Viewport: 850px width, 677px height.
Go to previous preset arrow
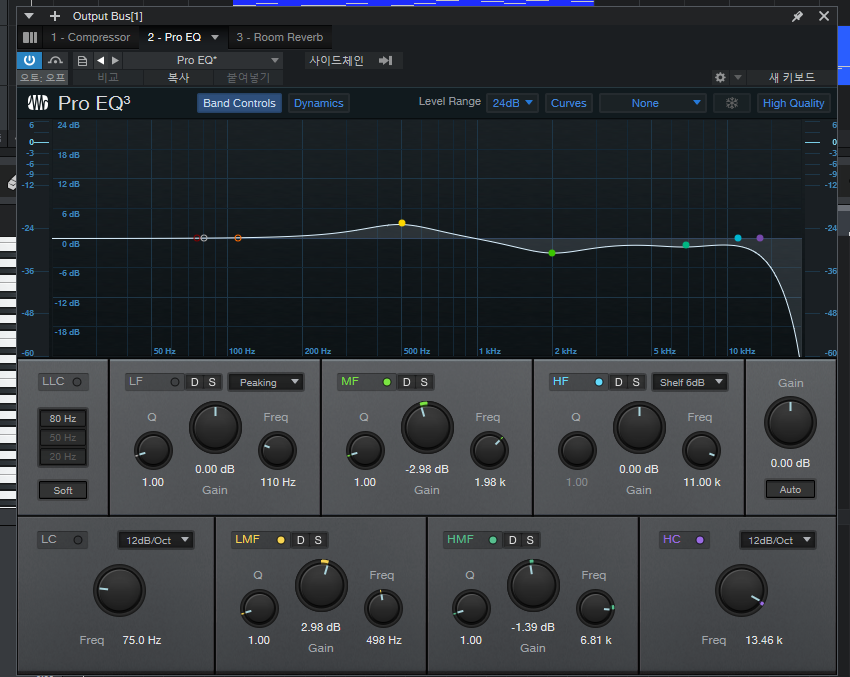[100, 61]
